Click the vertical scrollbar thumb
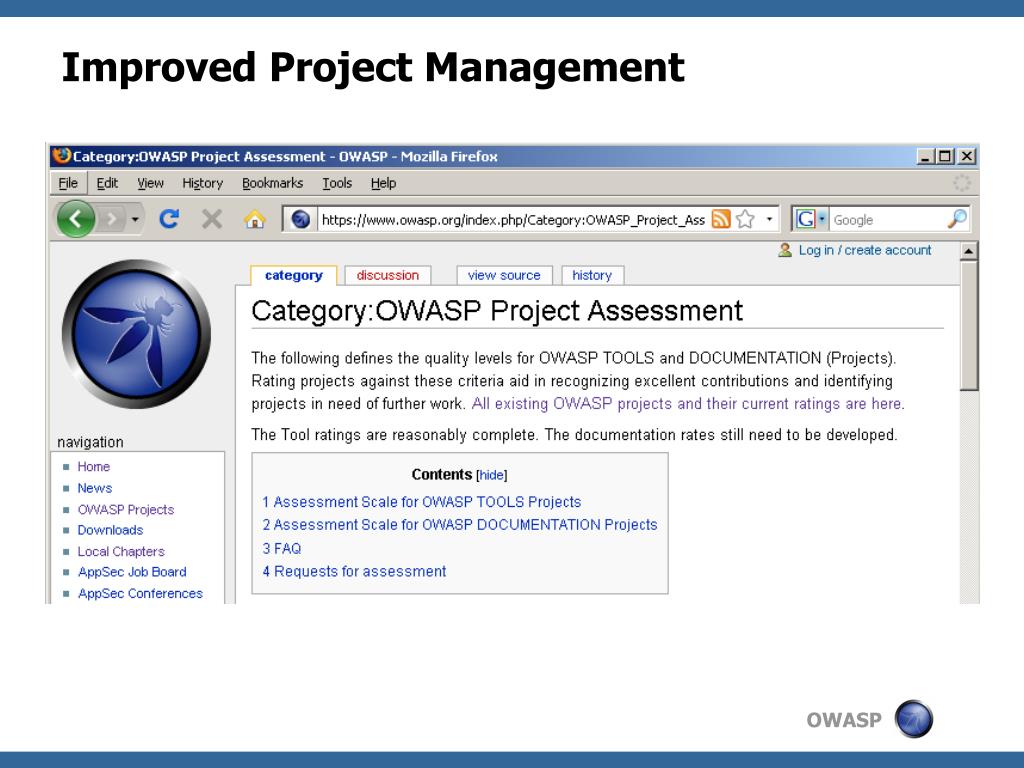The height and width of the screenshot is (768, 1024). [969, 326]
